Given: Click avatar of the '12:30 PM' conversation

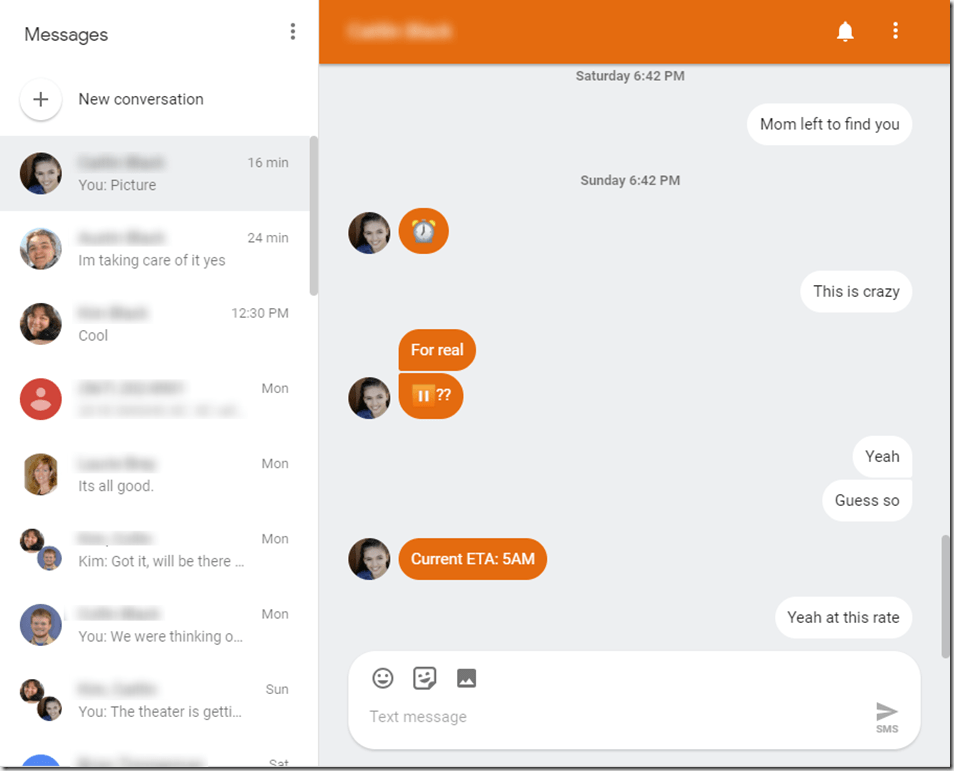Looking at the screenshot, I should pyautogui.click(x=41, y=324).
